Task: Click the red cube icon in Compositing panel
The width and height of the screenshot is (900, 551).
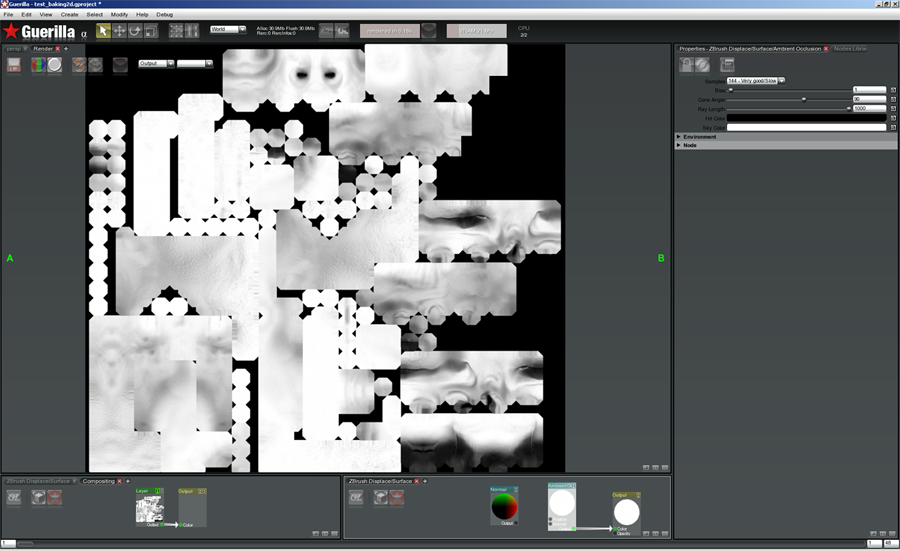Action: [55, 498]
